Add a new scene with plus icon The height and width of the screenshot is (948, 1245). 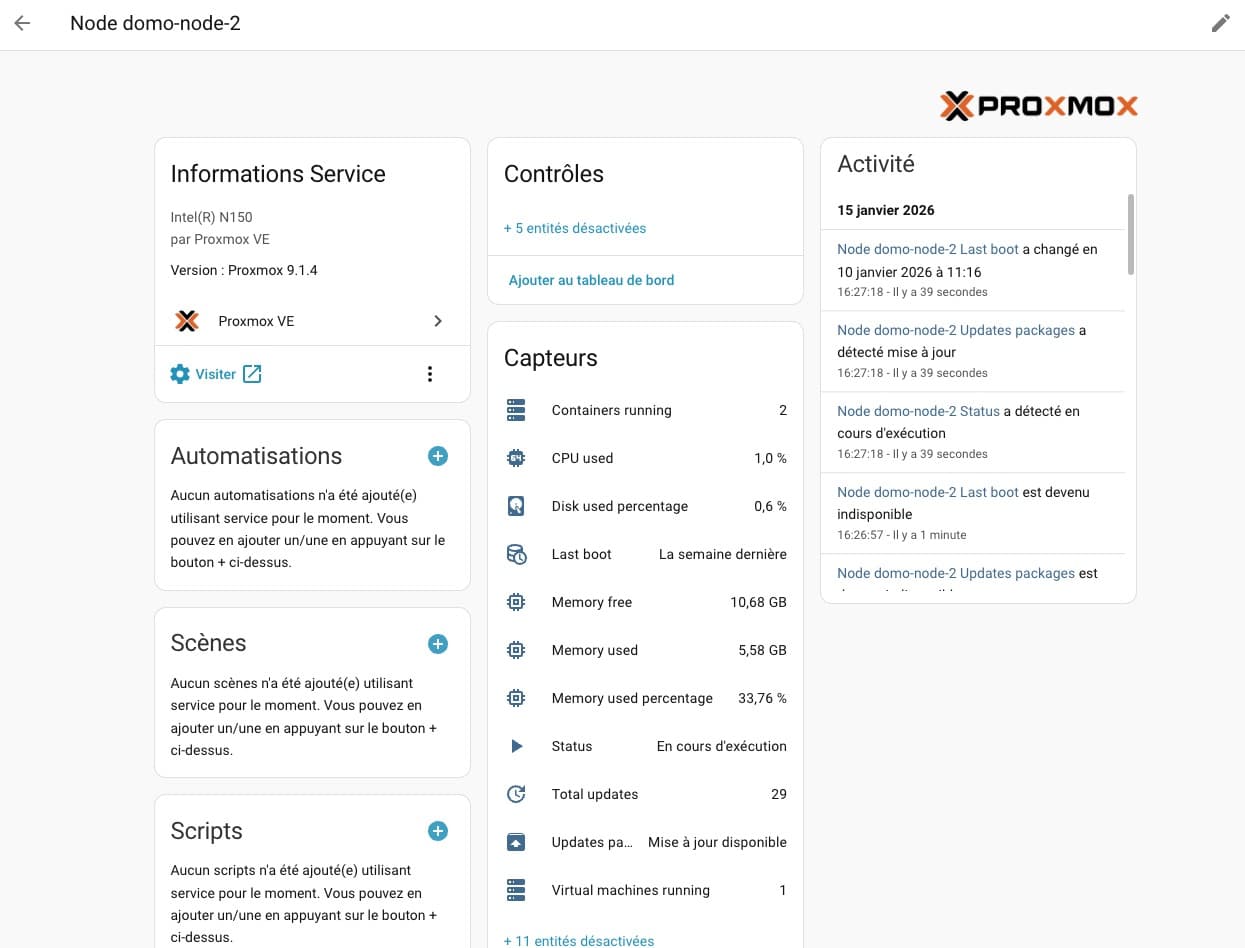(438, 644)
